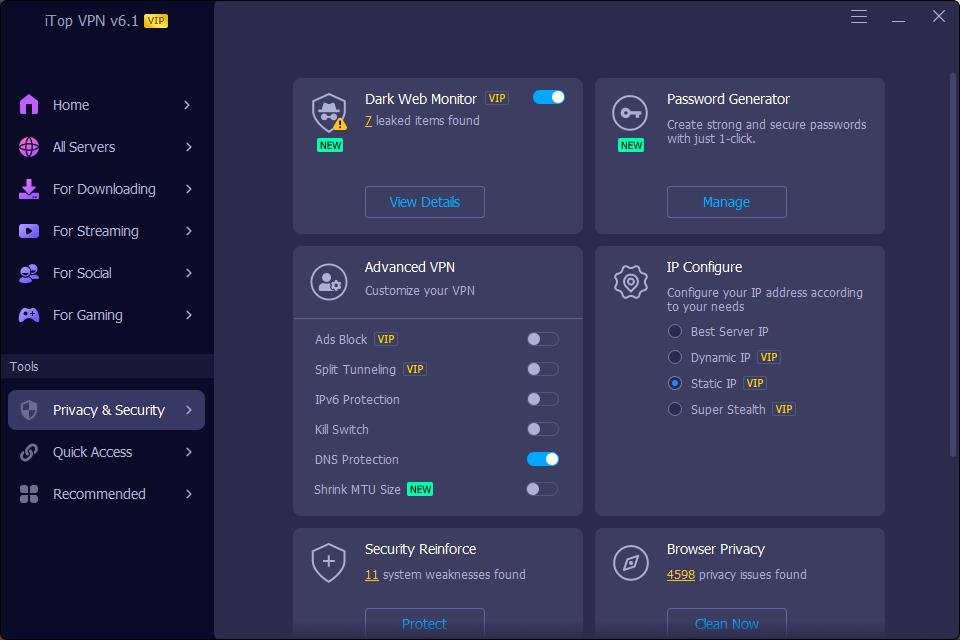Expand the All Servers chevron arrow
The image size is (960, 640).
coord(189,147)
